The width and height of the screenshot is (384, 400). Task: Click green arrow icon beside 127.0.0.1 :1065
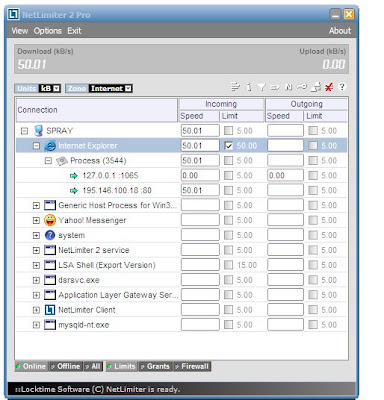pos(74,176)
